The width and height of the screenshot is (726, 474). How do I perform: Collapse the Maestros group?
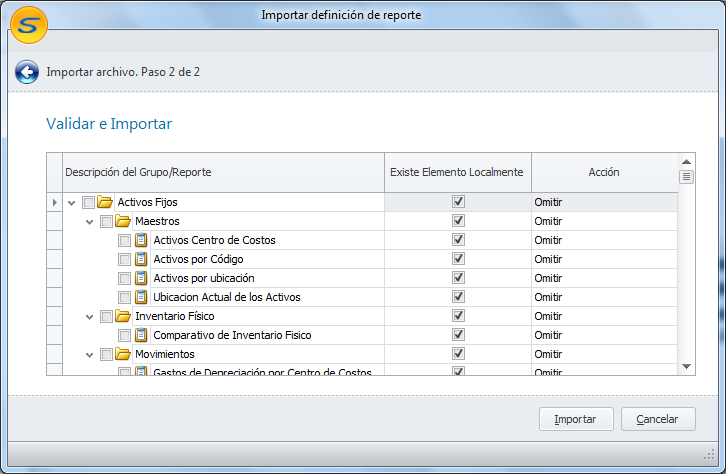pos(90,221)
